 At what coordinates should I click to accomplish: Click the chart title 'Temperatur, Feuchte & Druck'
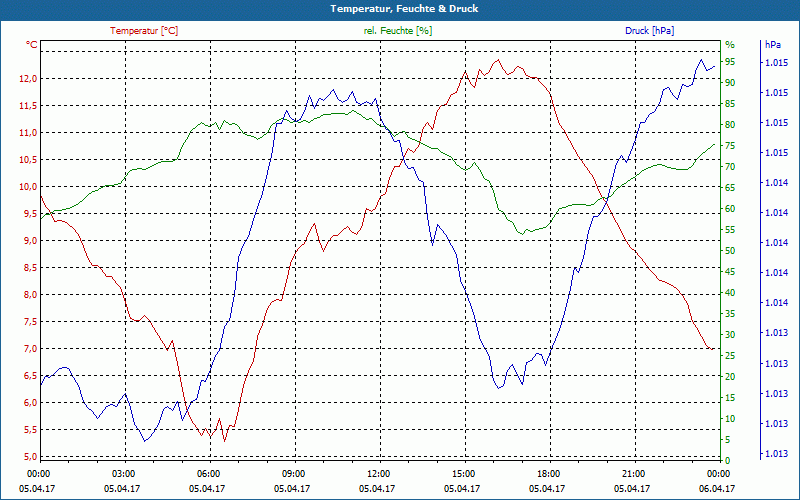click(404, 9)
